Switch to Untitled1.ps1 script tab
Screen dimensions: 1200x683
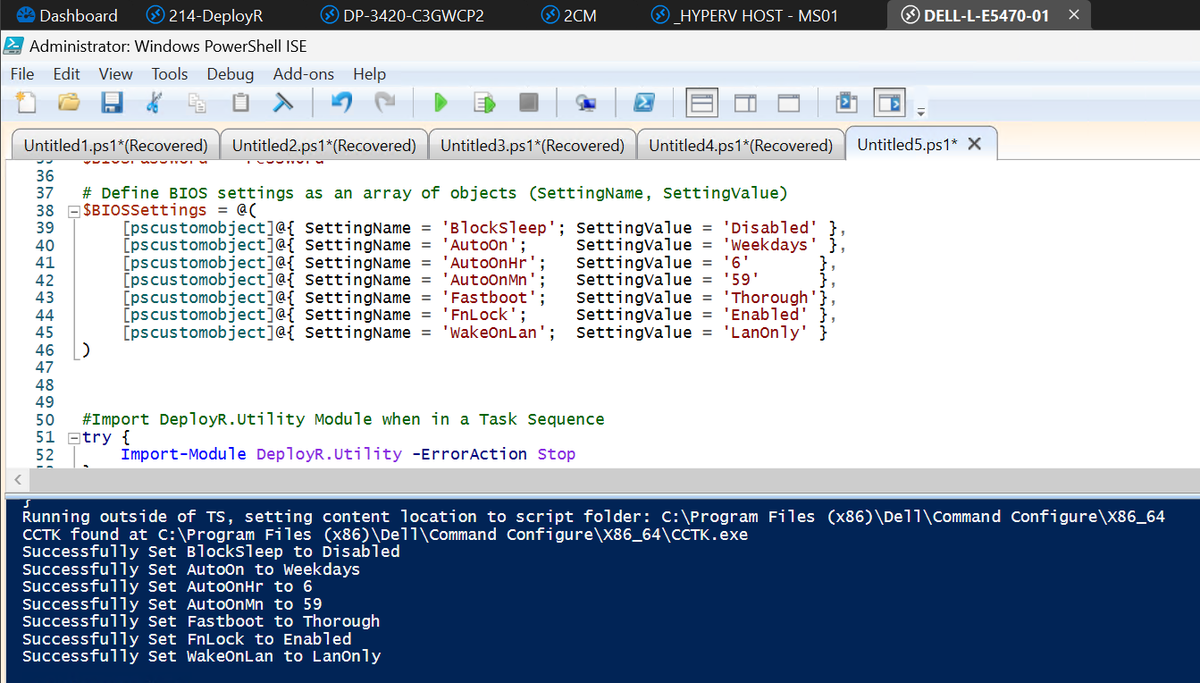(115, 145)
